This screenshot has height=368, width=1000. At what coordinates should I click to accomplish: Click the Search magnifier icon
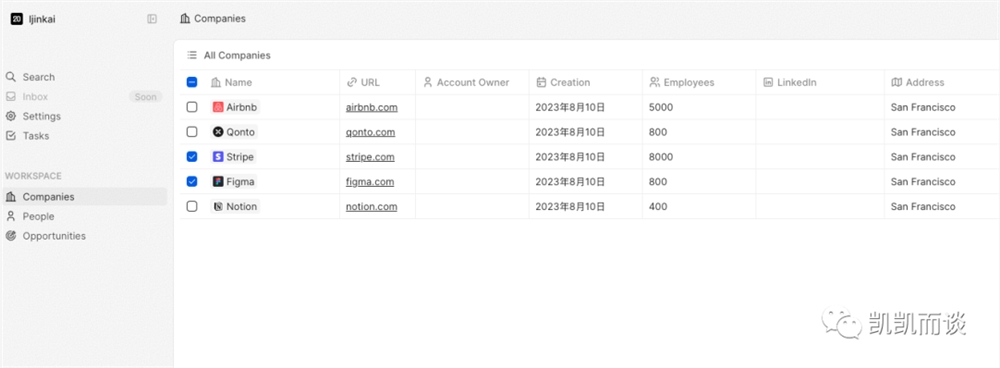[x=11, y=77]
